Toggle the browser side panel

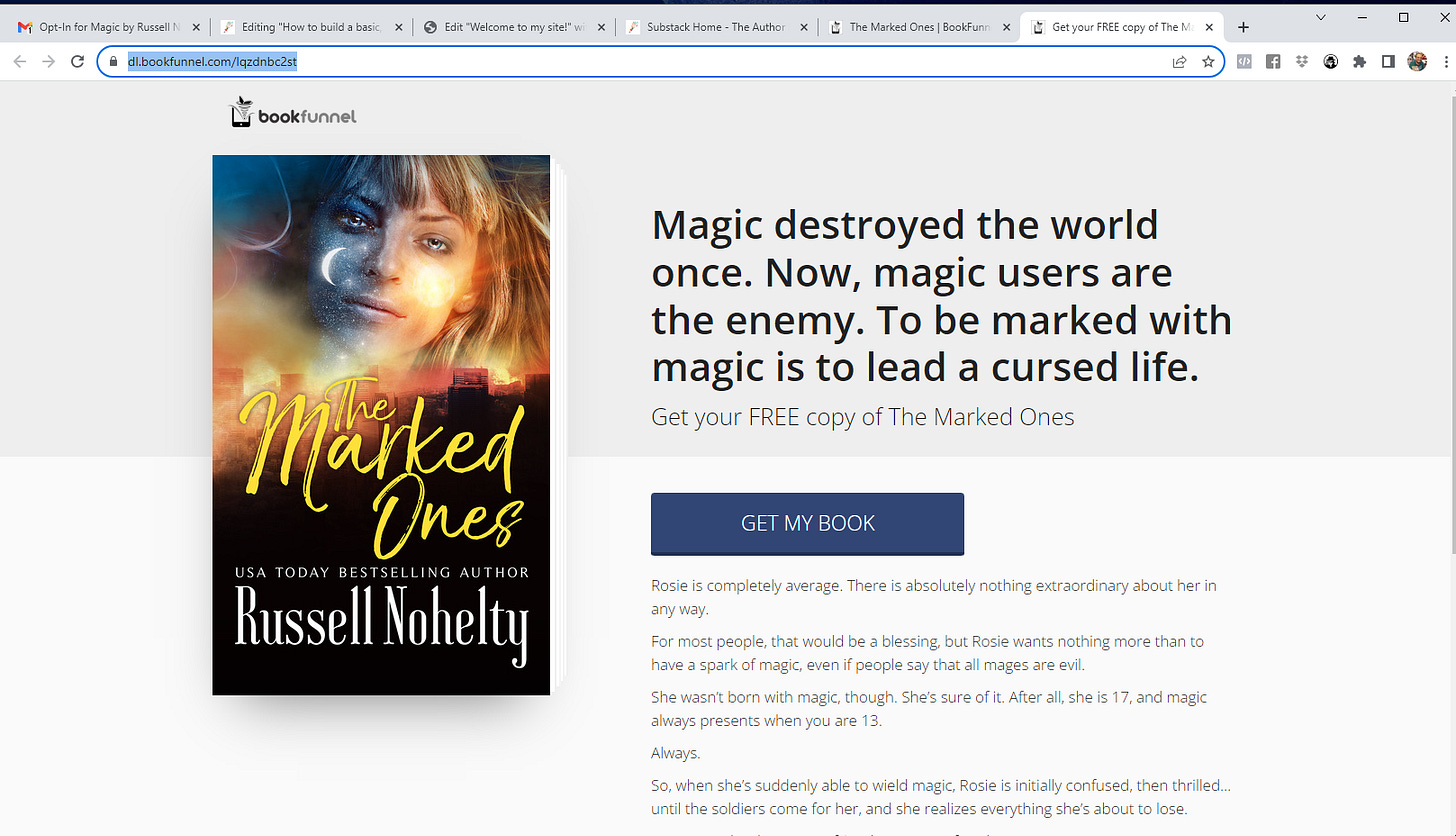click(1388, 62)
